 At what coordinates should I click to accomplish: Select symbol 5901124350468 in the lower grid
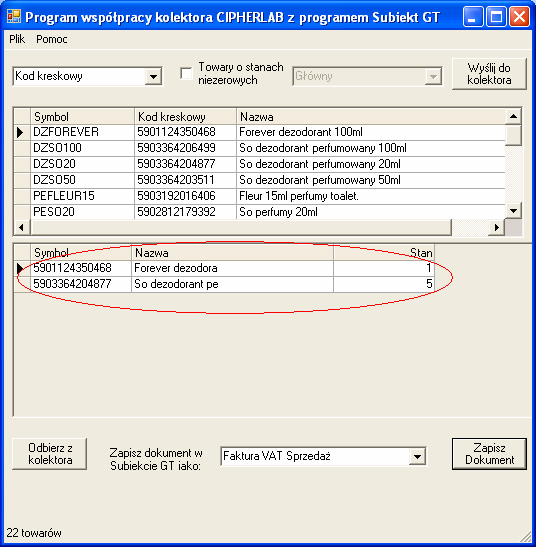click(x=81, y=268)
